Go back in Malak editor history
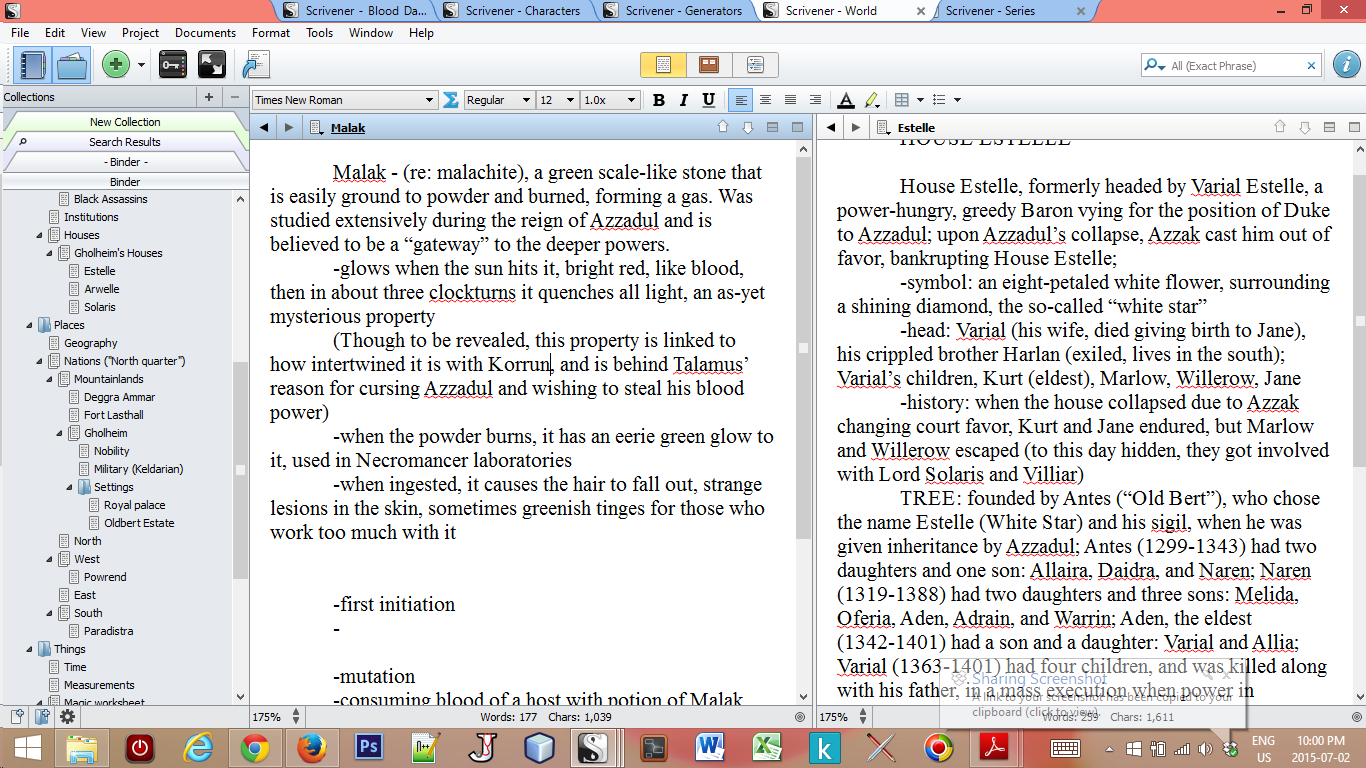 point(264,128)
